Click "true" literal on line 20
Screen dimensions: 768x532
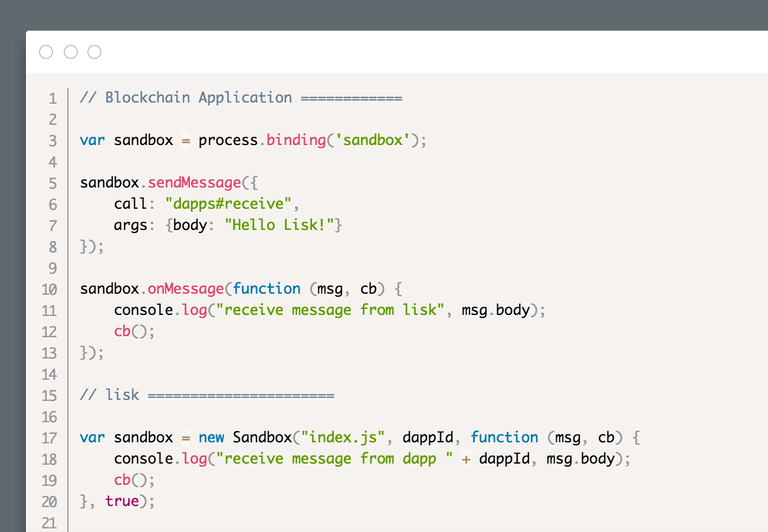(x=122, y=501)
